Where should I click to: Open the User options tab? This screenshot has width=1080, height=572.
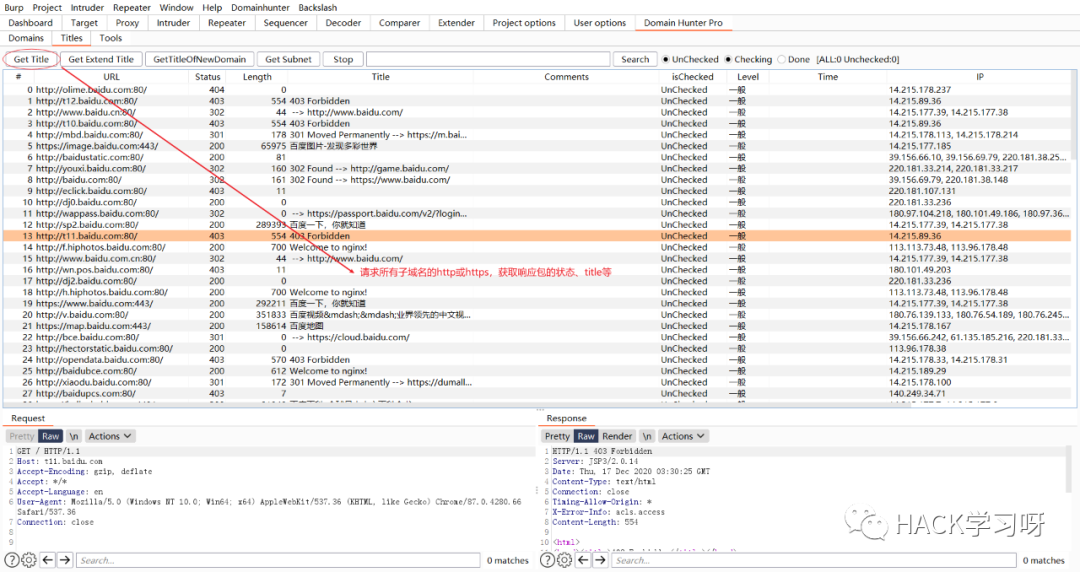(x=600, y=23)
